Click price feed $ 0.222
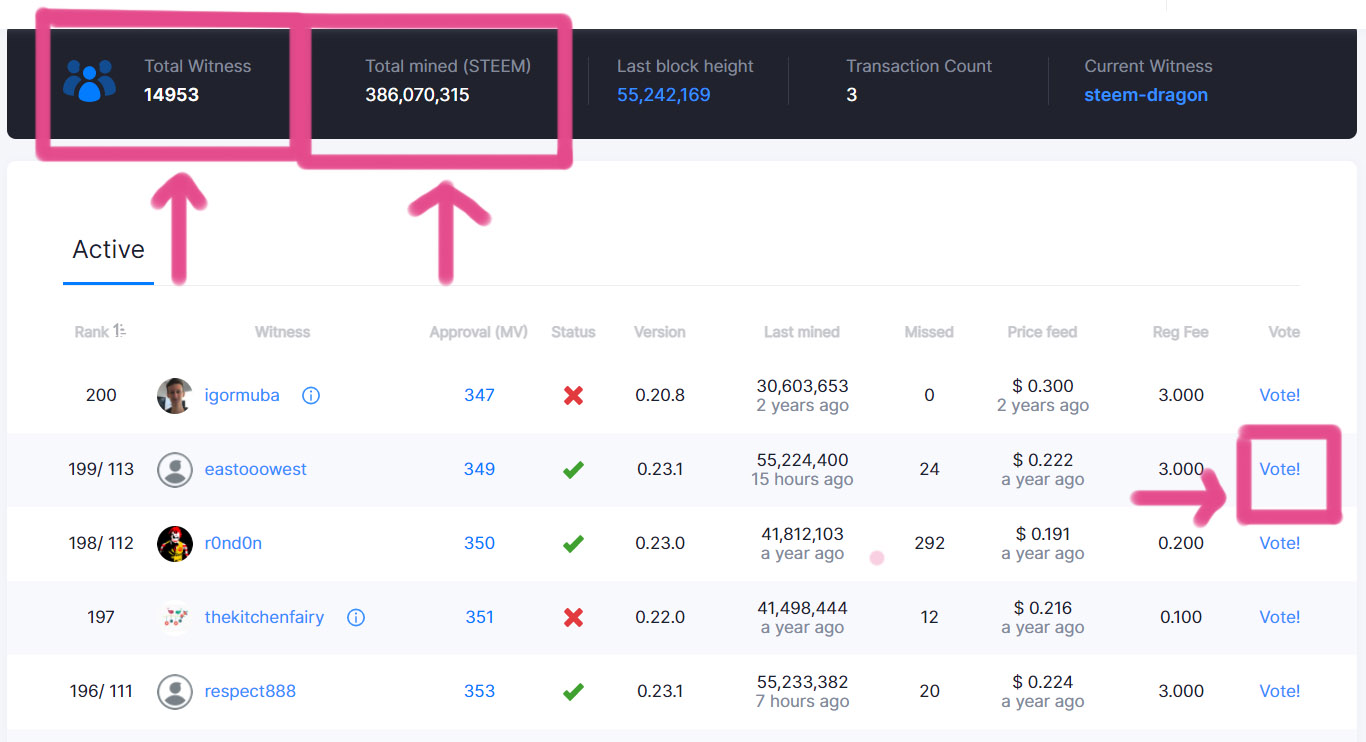The image size is (1366, 742). click(x=1043, y=460)
